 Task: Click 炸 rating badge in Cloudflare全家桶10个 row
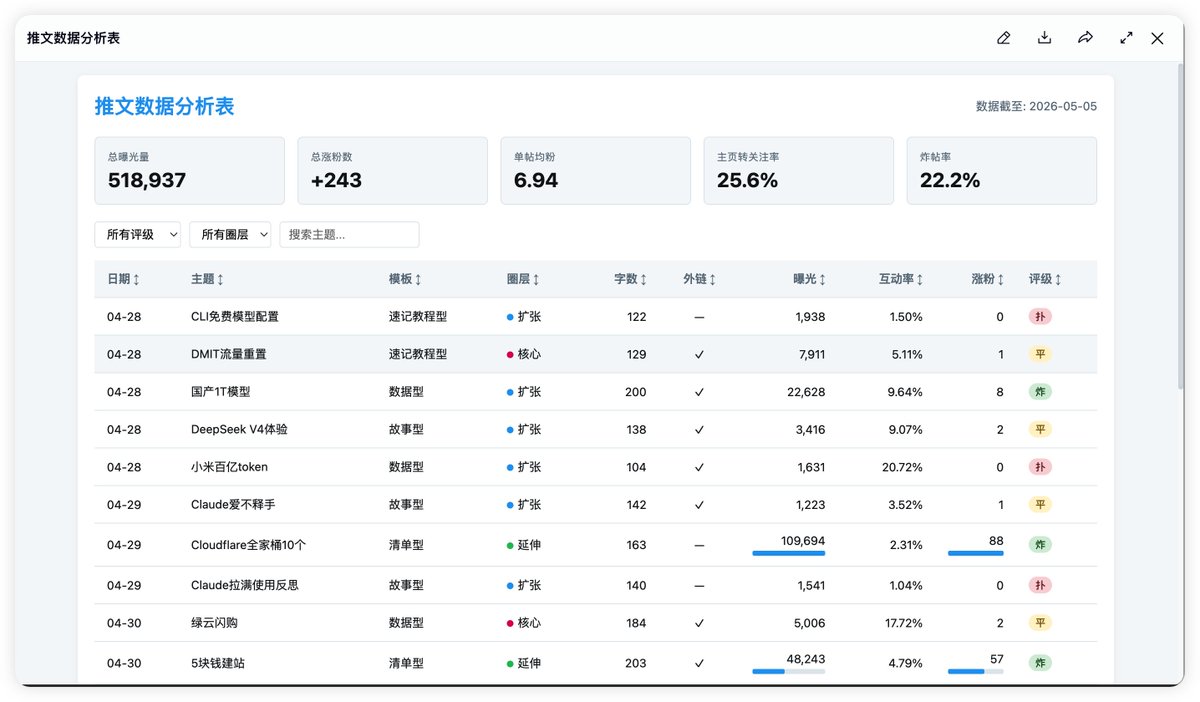1040,545
